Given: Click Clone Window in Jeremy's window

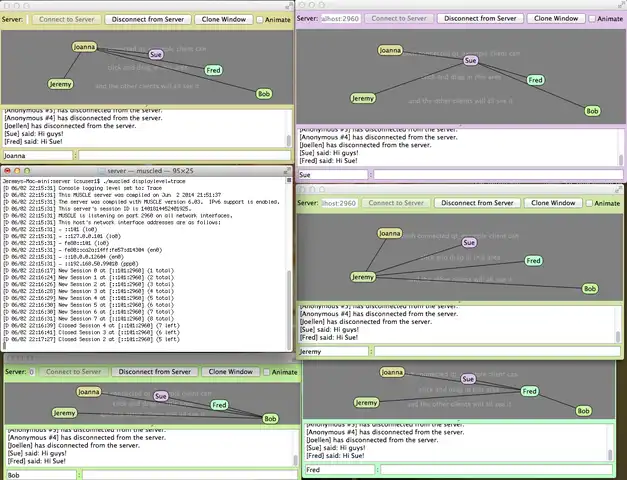Looking at the screenshot, I should [553, 203].
